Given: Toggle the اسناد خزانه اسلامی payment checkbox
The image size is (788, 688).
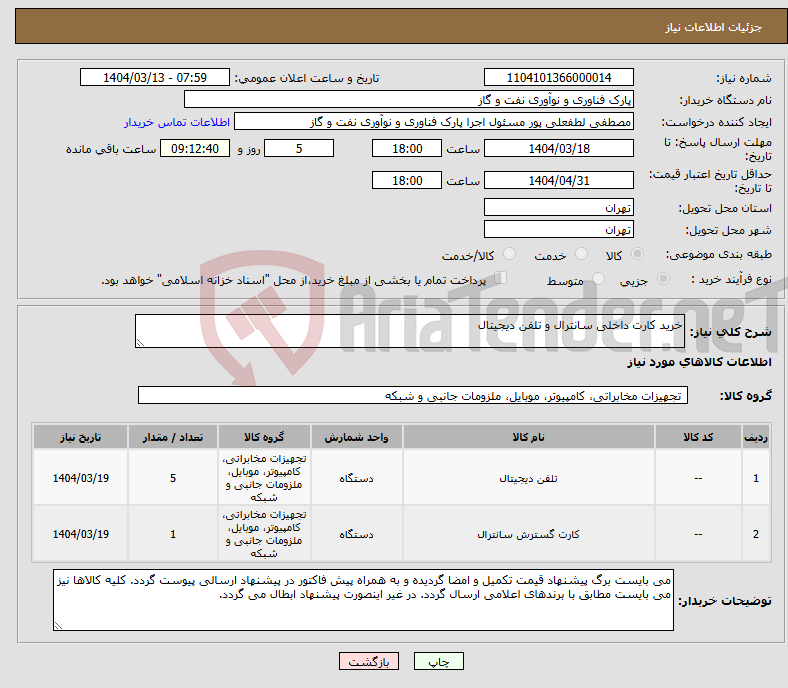Looking at the screenshot, I should [501, 278].
